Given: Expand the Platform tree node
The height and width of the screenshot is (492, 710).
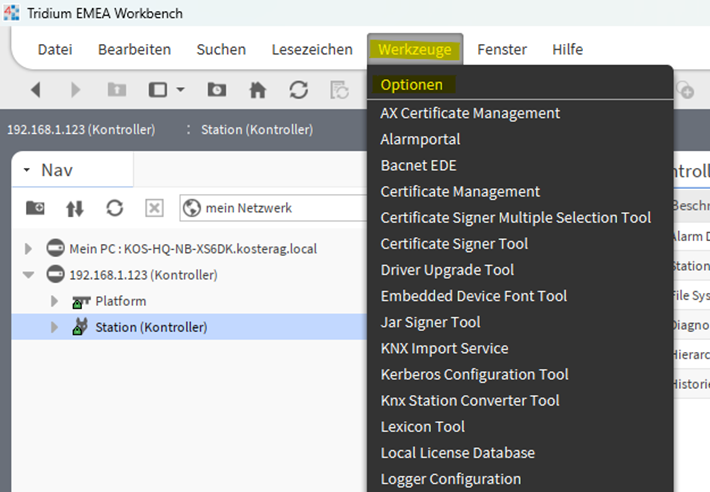Looking at the screenshot, I should point(55,301).
